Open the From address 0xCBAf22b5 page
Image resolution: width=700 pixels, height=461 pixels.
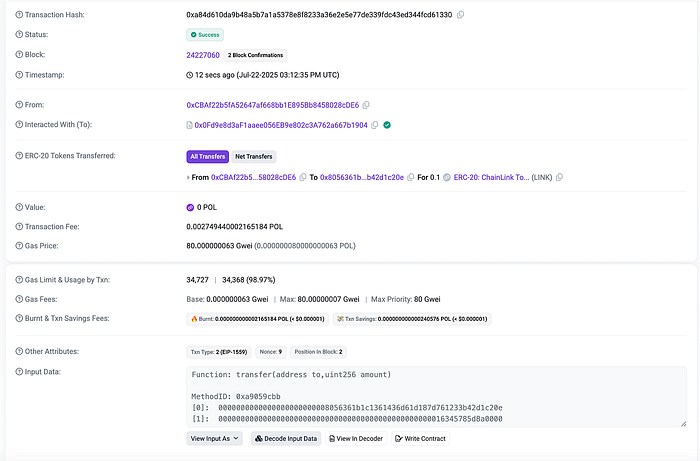272,105
